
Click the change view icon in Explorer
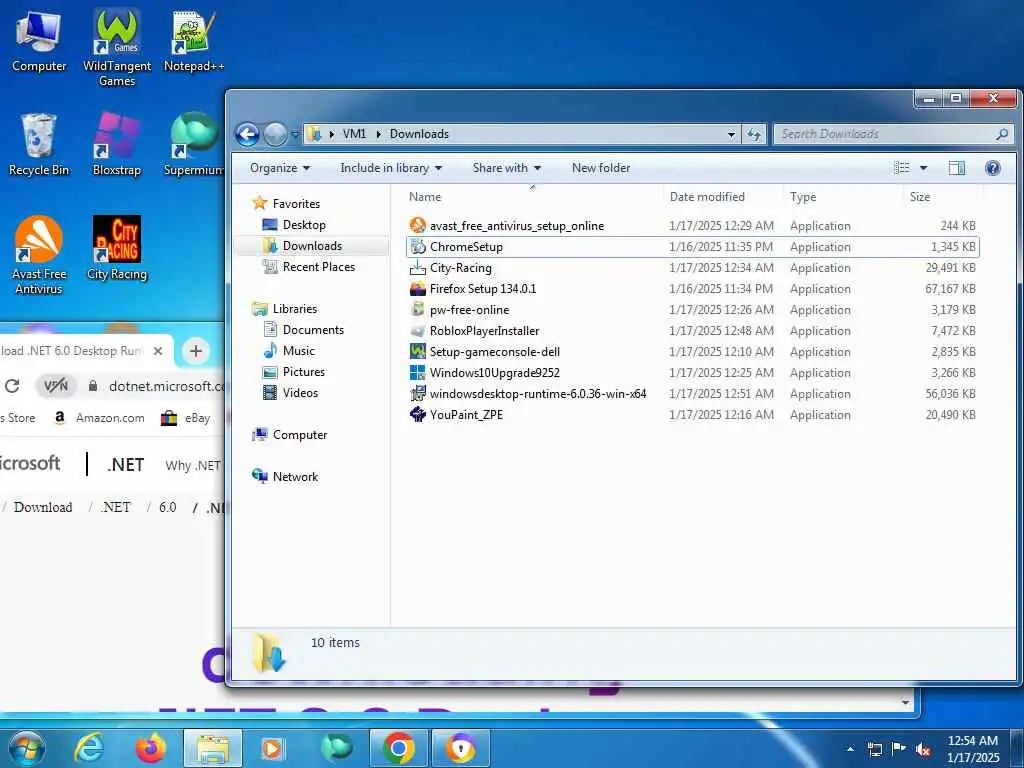(902, 168)
